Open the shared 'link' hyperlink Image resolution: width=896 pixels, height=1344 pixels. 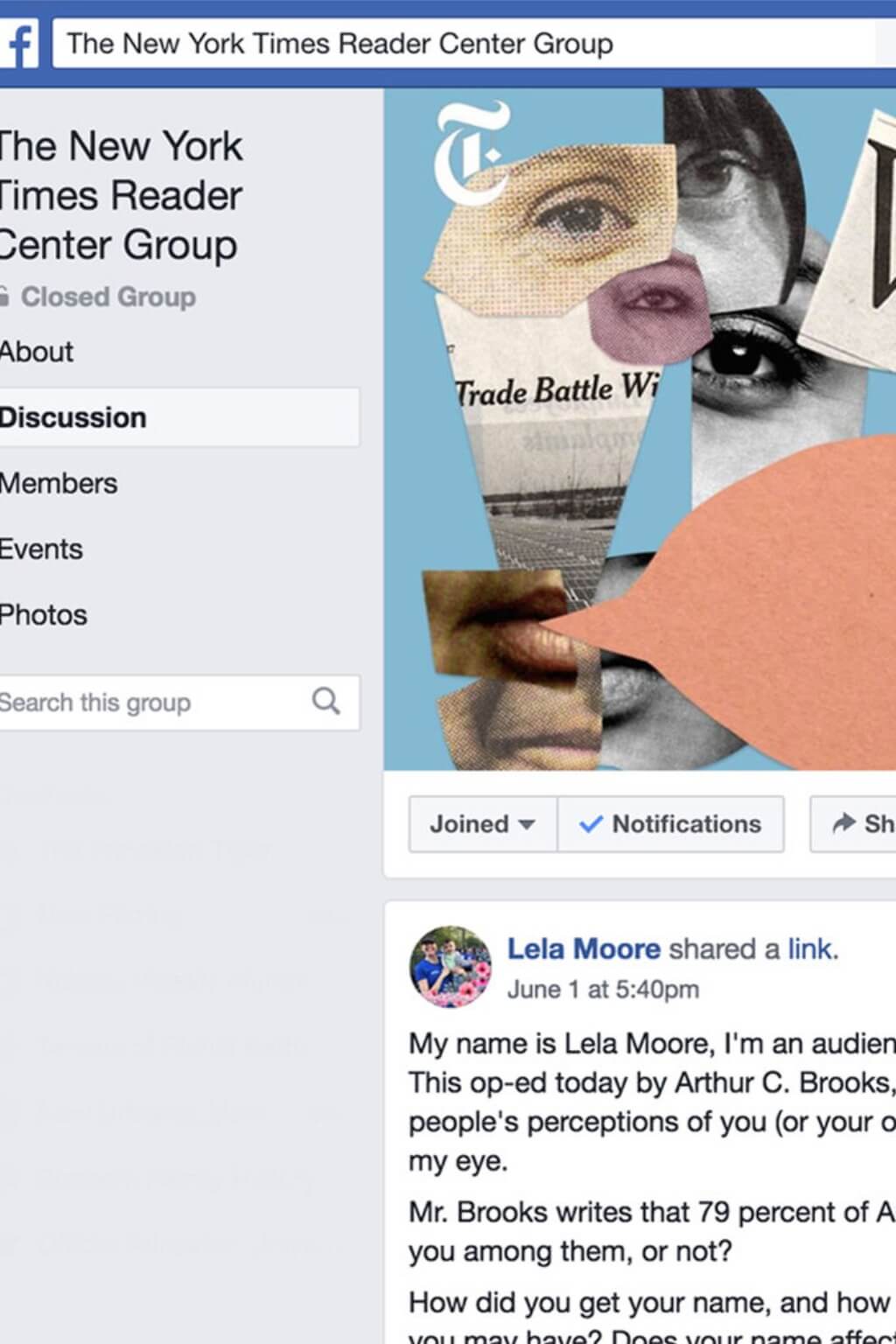[810, 949]
